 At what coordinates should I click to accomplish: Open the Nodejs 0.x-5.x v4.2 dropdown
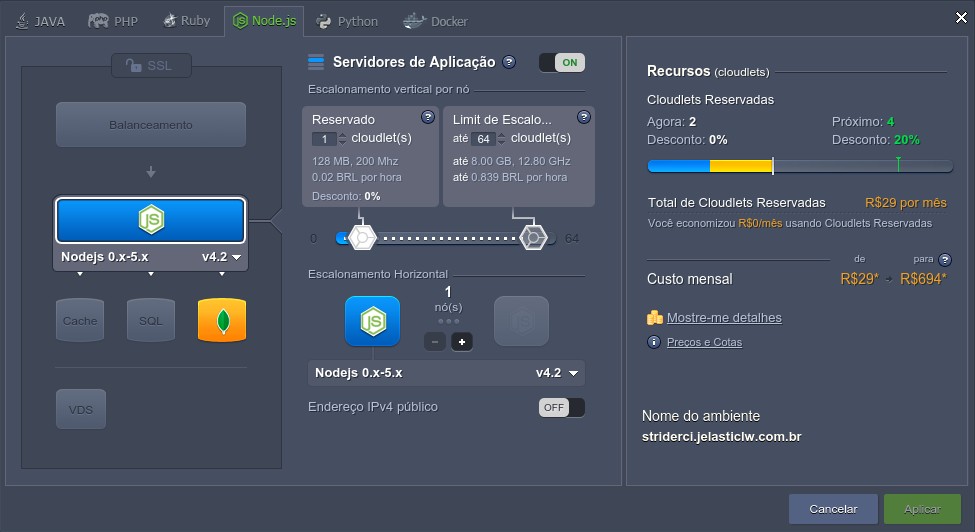(x=446, y=373)
